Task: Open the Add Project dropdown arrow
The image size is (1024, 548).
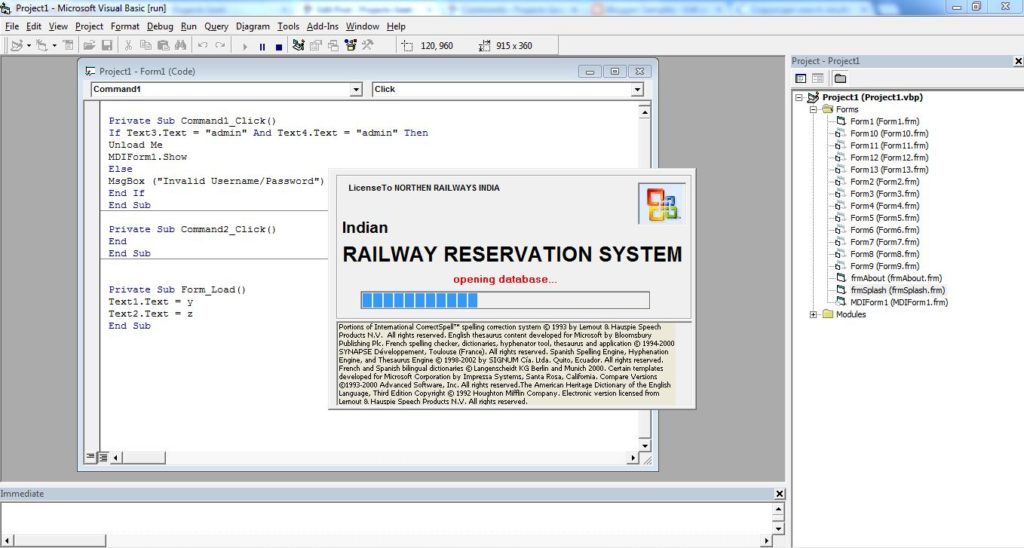Action: coord(29,46)
